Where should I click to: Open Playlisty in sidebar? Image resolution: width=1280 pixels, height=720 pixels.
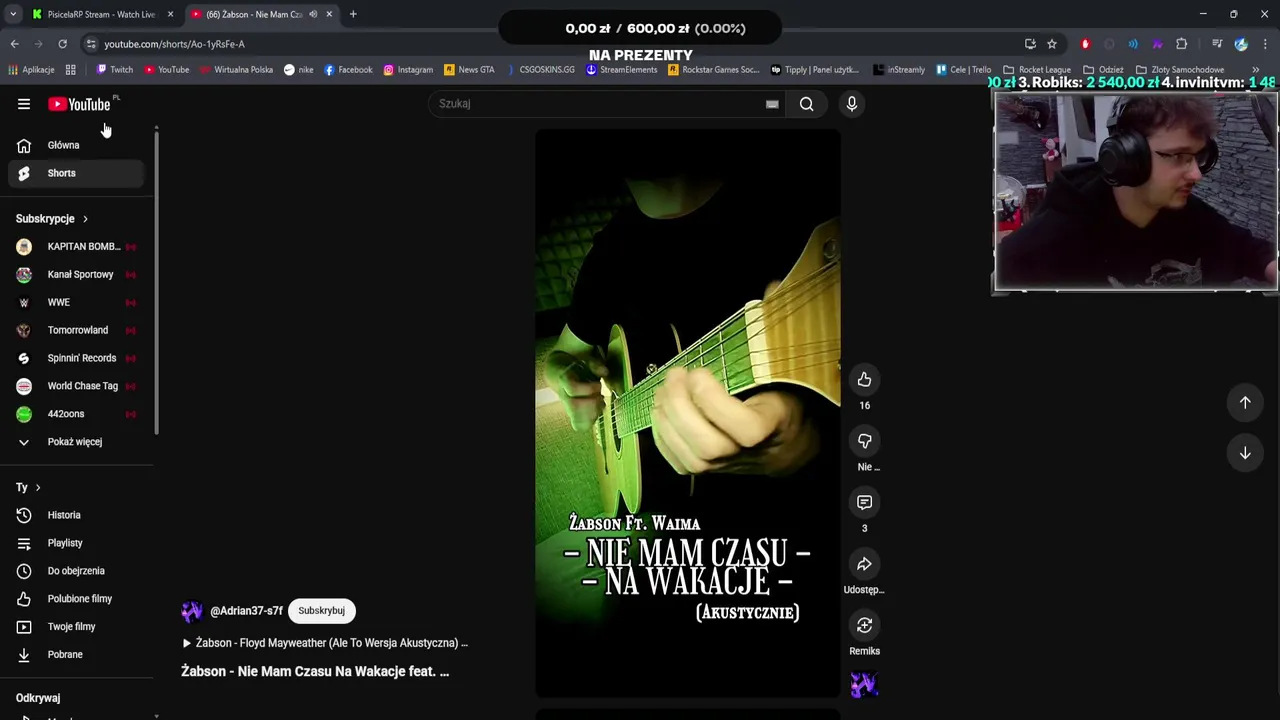77,543
